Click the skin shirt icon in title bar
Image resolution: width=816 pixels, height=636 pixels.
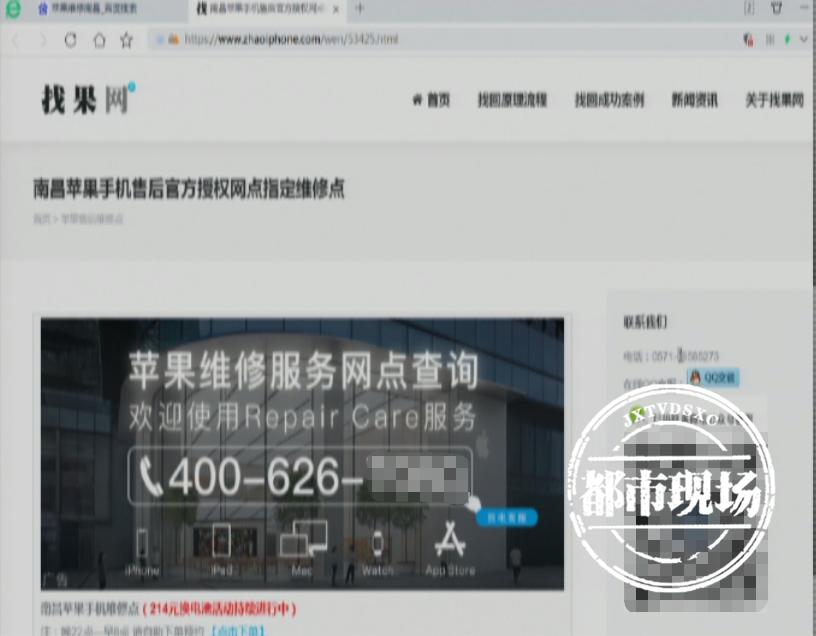[x=776, y=8]
